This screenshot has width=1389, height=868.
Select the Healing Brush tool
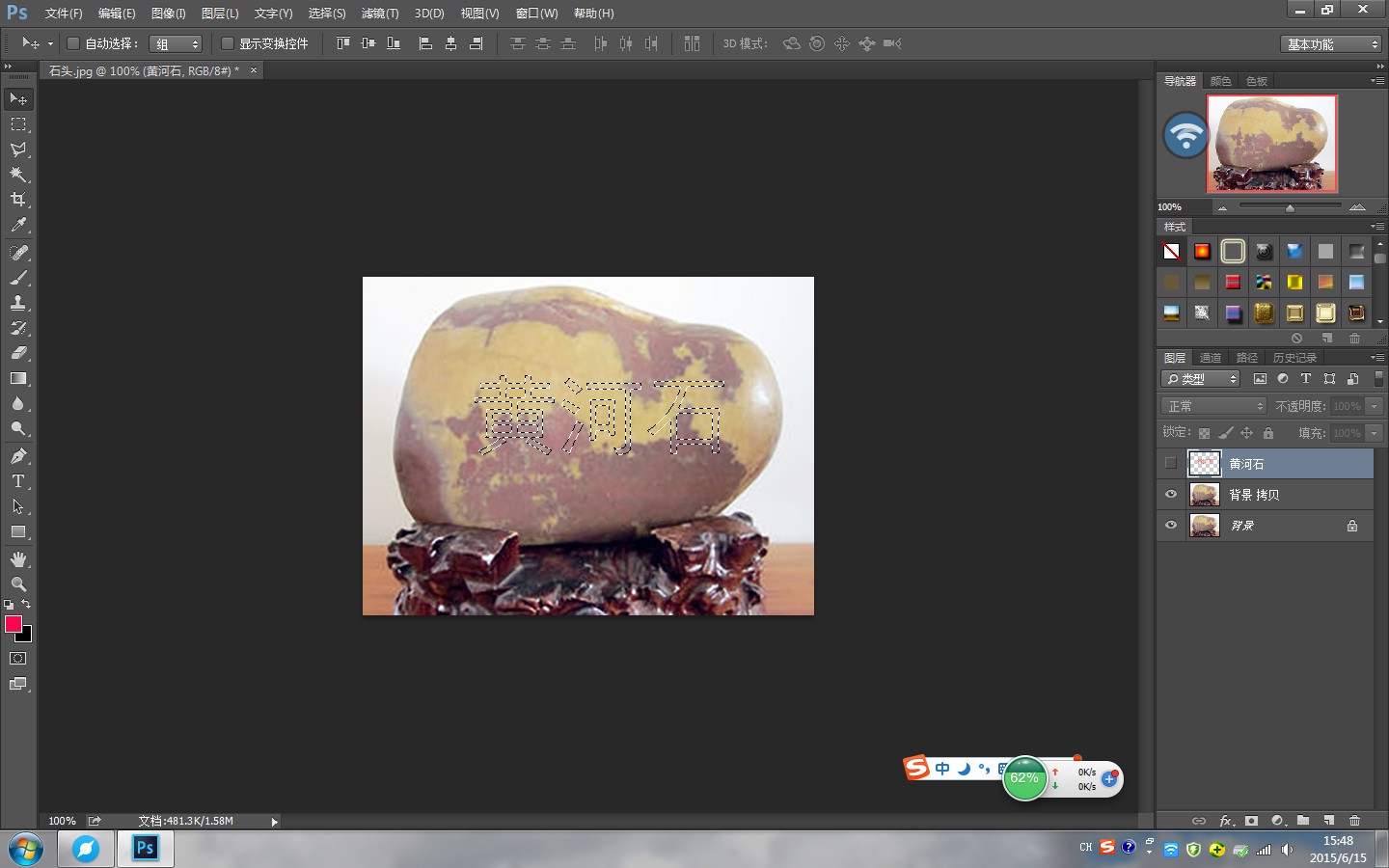click(x=18, y=253)
